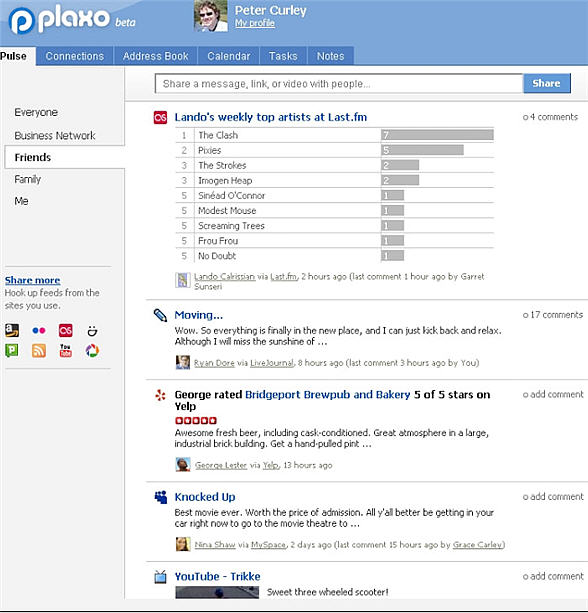588x613 pixels.
Task: Go to the Tasks tab
Action: coord(283,56)
